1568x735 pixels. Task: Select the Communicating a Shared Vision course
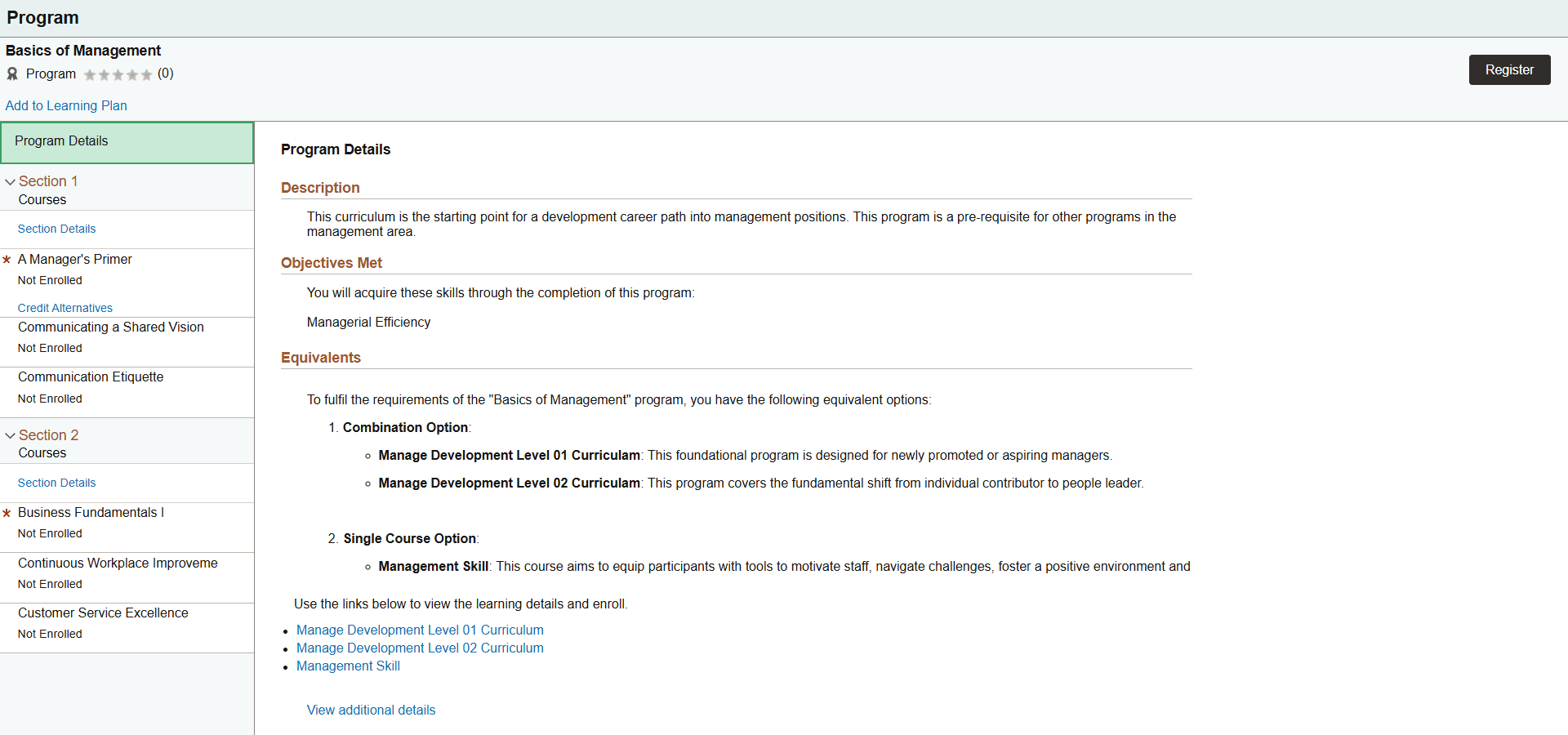click(x=111, y=327)
